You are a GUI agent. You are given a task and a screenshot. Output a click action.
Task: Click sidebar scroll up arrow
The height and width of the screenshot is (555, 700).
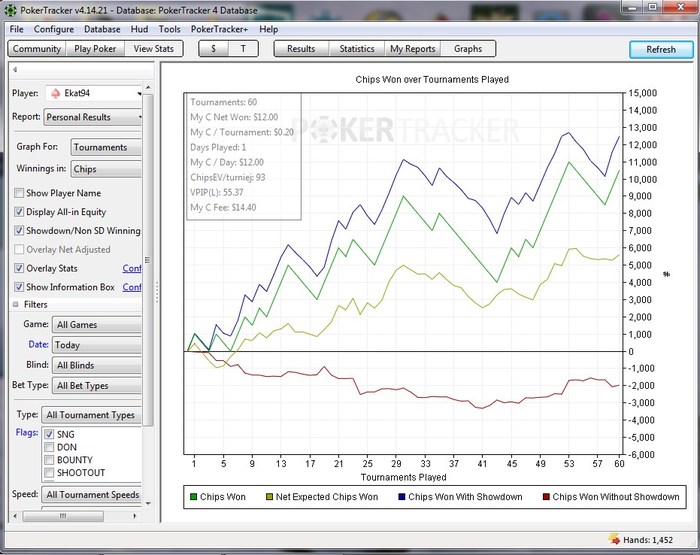(148, 87)
